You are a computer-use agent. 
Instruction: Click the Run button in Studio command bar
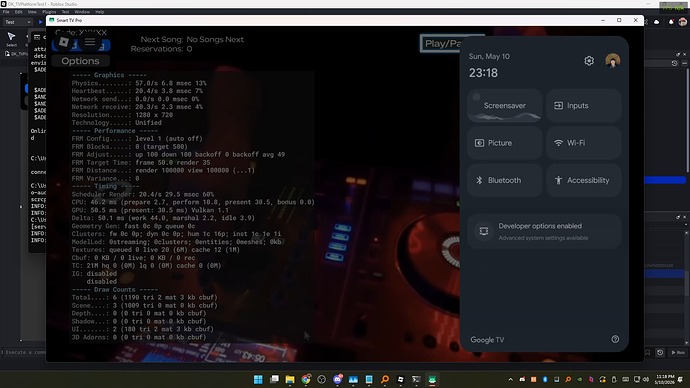tap(678, 352)
